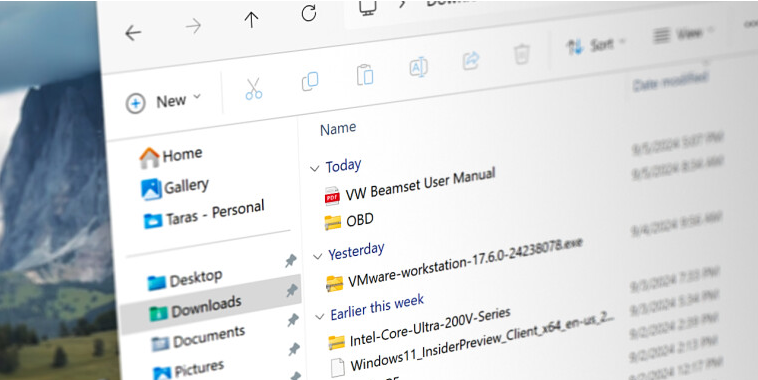Open Gallery in the navigation pane
The width and height of the screenshot is (758, 380).
[x=175, y=188]
